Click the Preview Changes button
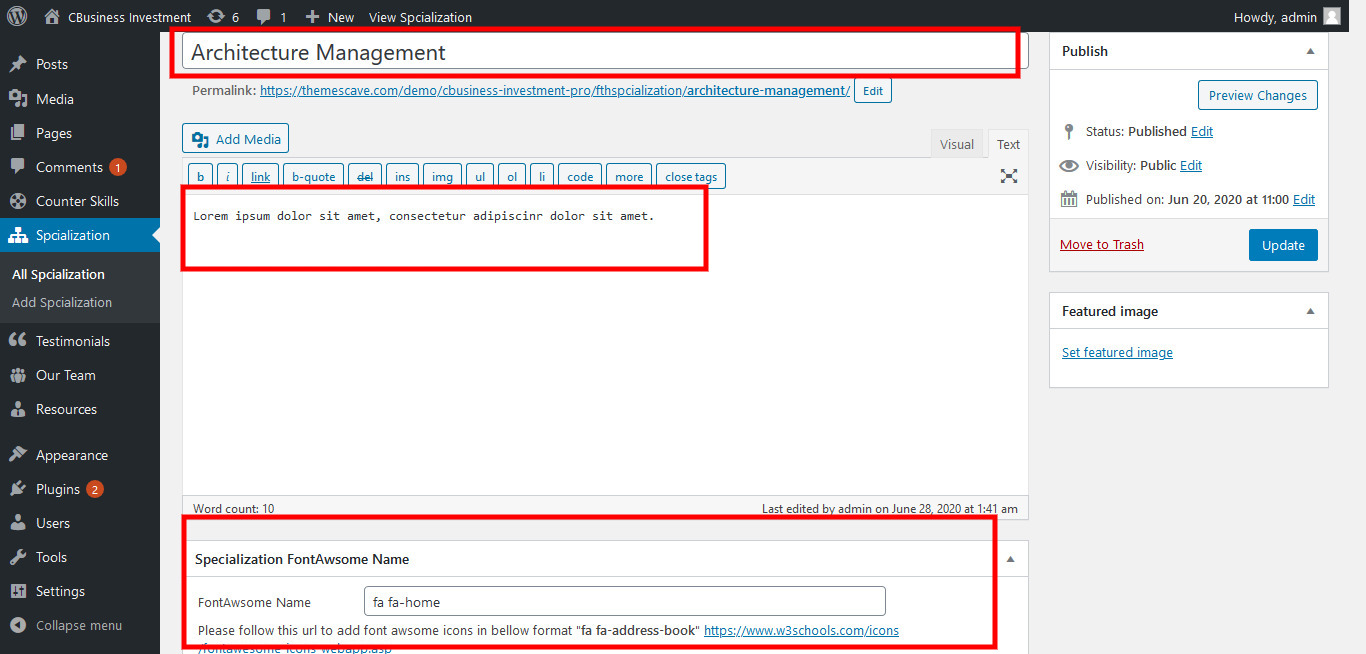This screenshot has width=1366, height=654. (x=1257, y=95)
